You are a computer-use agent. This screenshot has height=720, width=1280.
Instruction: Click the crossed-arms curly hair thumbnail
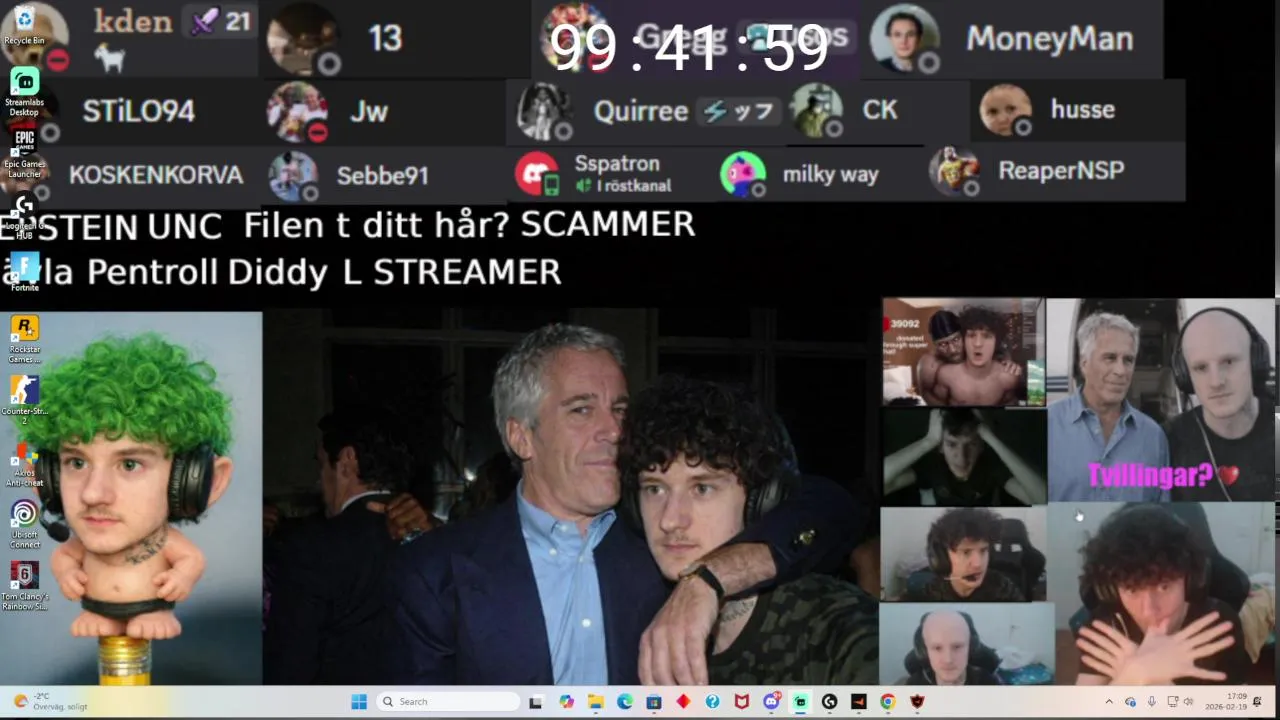[1163, 594]
